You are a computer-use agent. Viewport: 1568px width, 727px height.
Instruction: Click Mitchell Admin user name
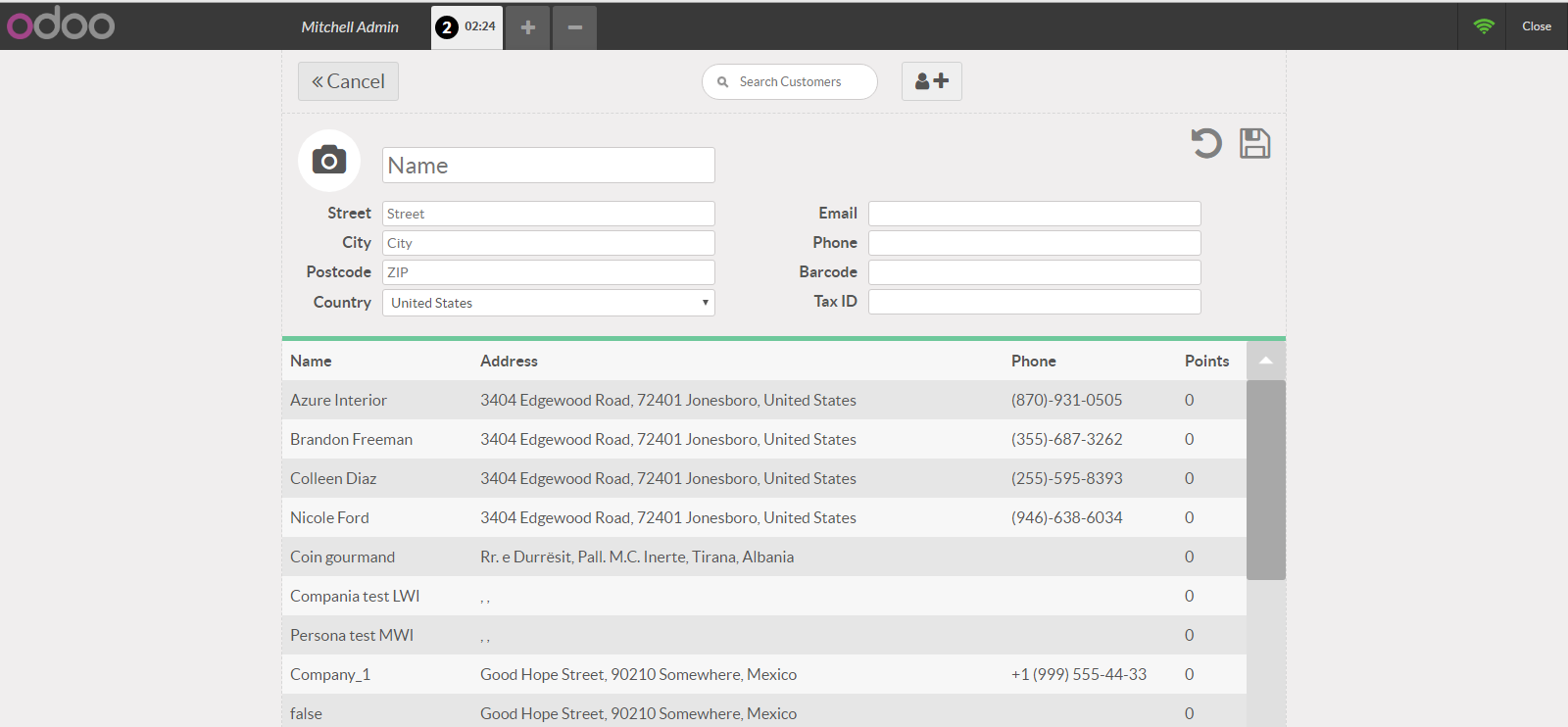[x=350, y=27]
